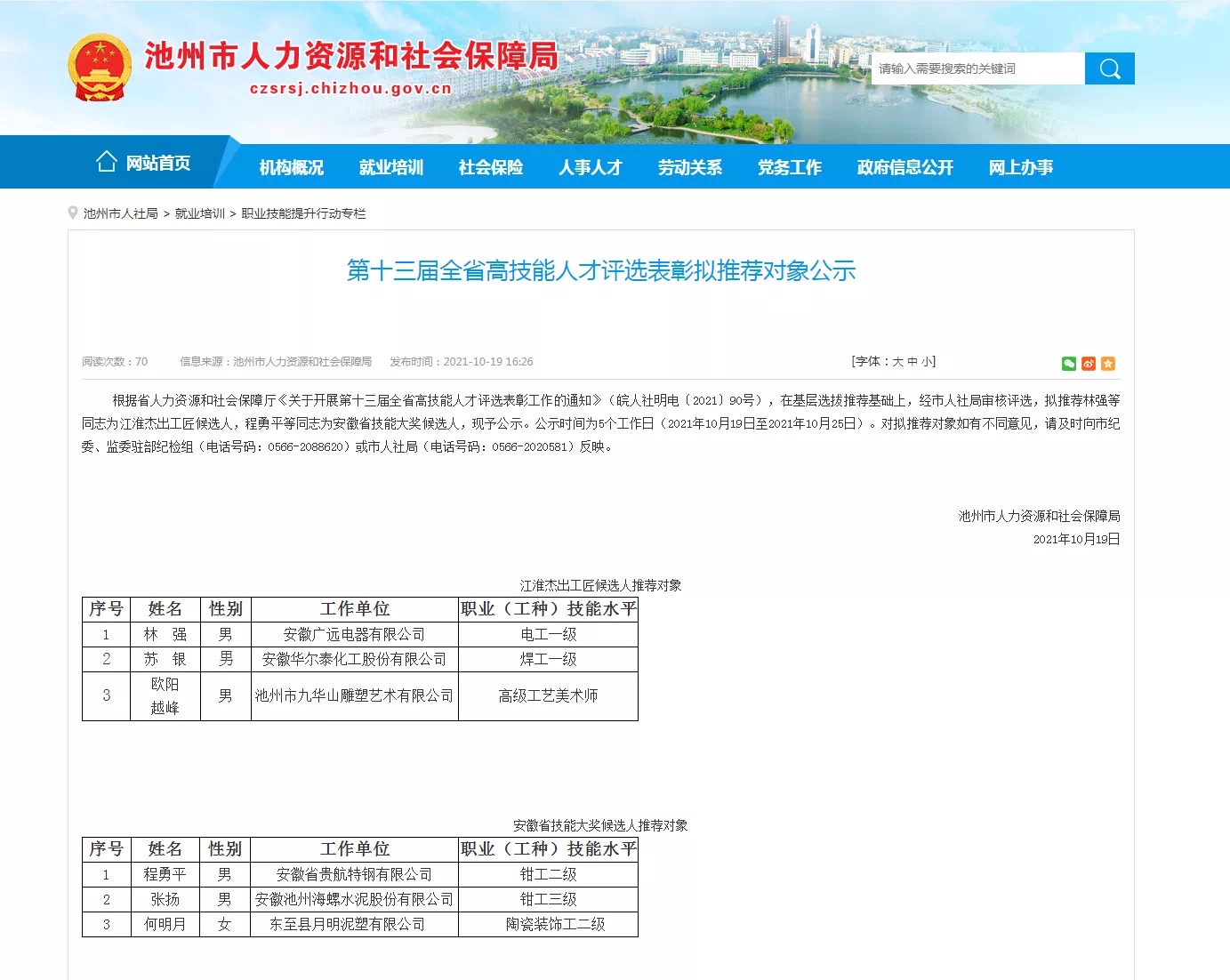
Task: Click the cell 电工一级
Action: pyautogui.click(x=549, y=634)
